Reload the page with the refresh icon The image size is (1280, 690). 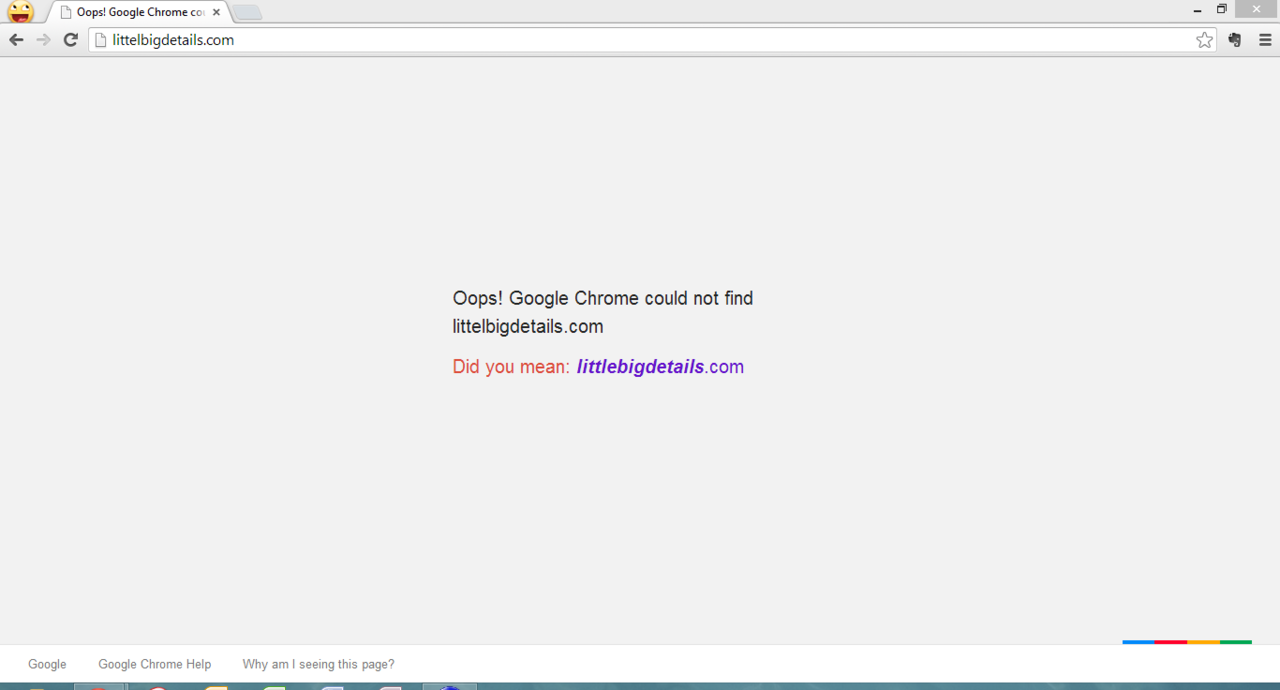pos(70,40)
